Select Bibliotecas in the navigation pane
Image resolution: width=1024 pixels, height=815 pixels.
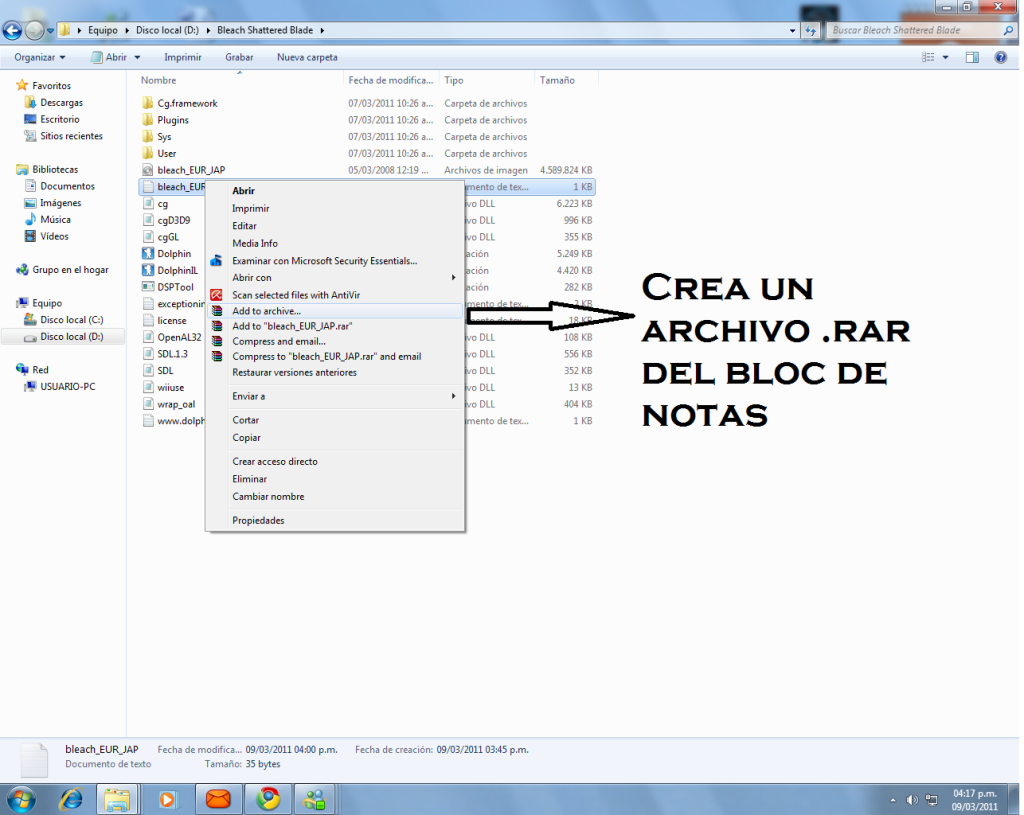point(55,169)
